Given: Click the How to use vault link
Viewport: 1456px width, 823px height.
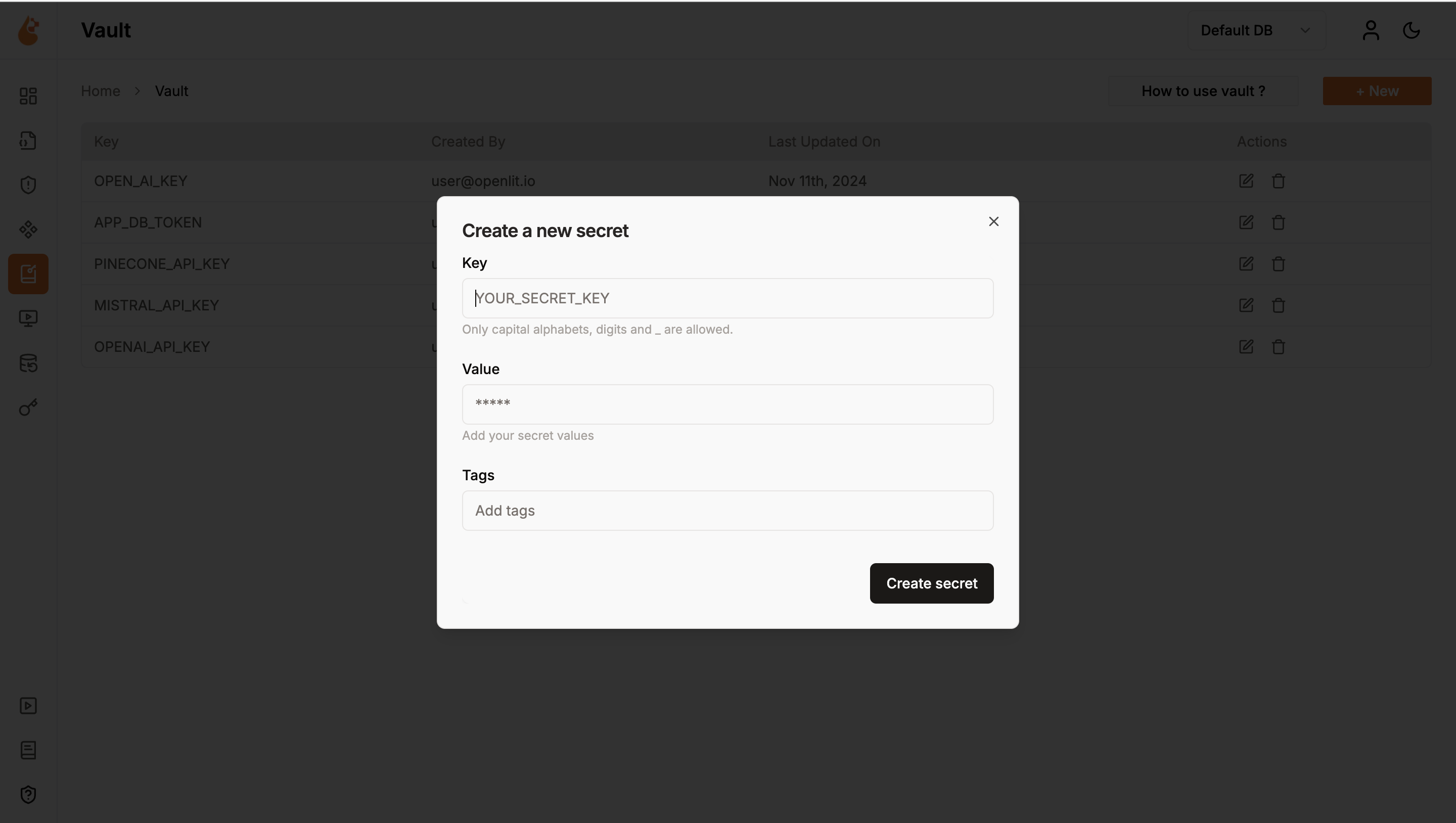Looking at the screenshot, I should 1203,91.
